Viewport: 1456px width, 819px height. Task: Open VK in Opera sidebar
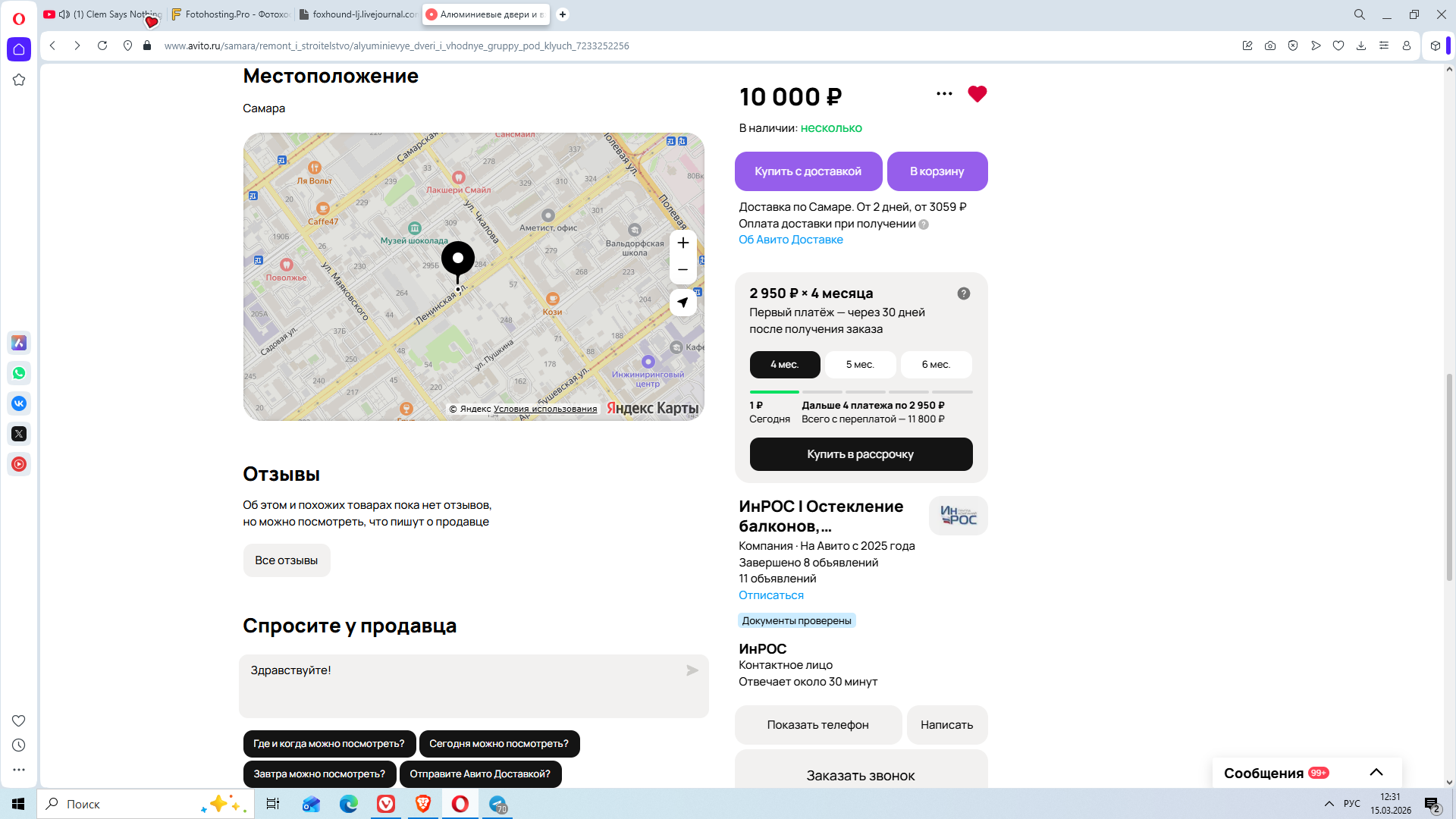[x=19, y=403]
